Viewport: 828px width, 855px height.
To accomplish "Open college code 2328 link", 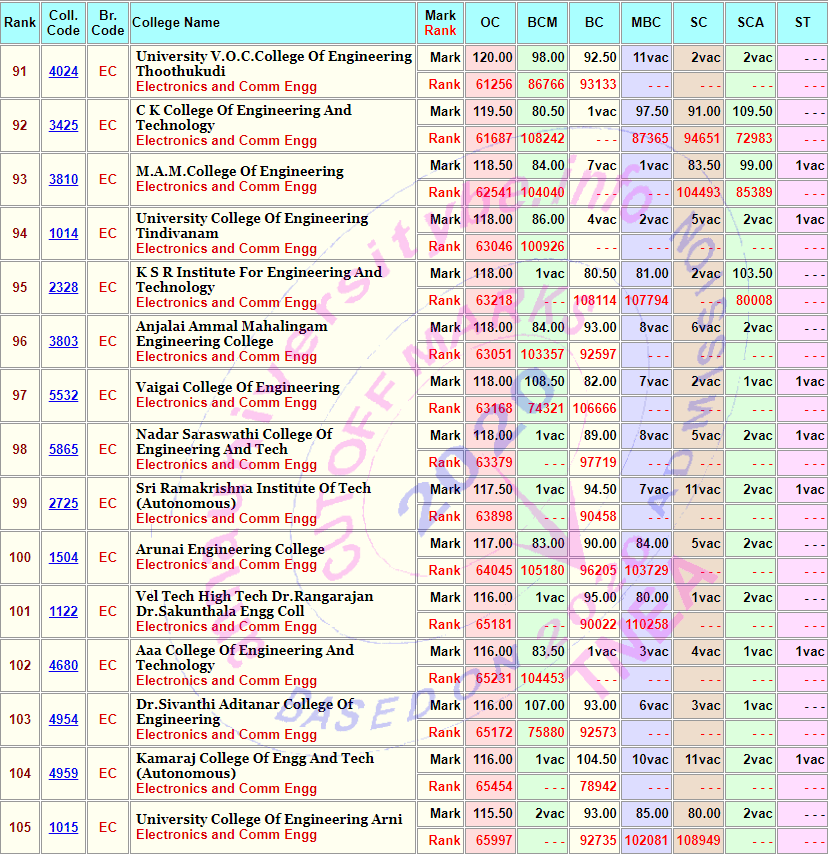I will pos(63,288).
